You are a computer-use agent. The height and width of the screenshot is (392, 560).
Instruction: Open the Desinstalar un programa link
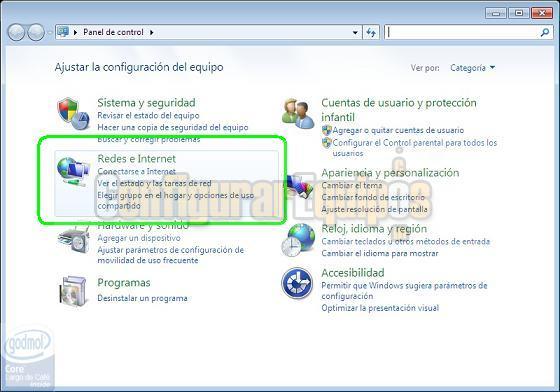(x=142, y=298)
